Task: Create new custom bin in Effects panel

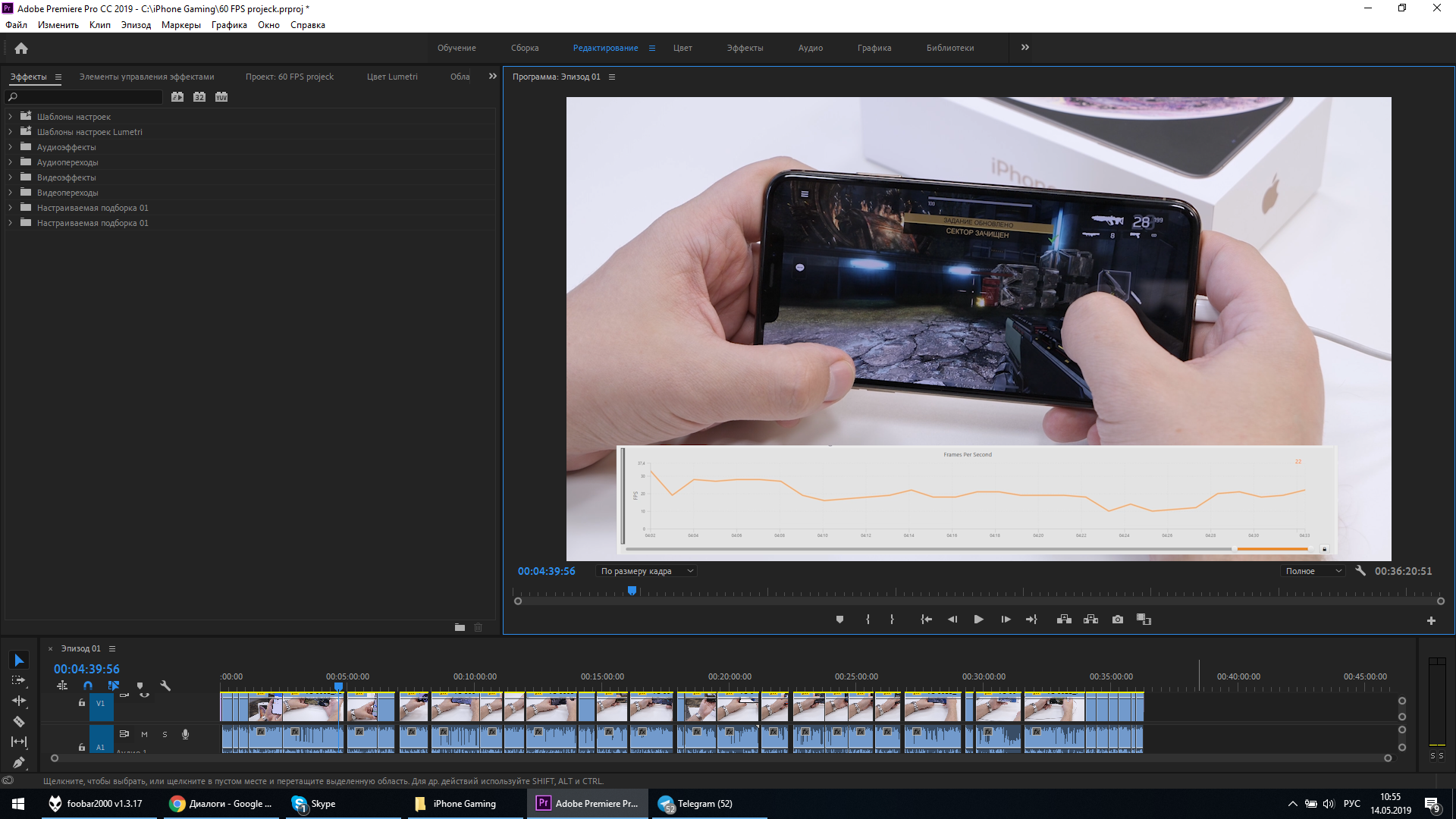Action: pos(460,627)
